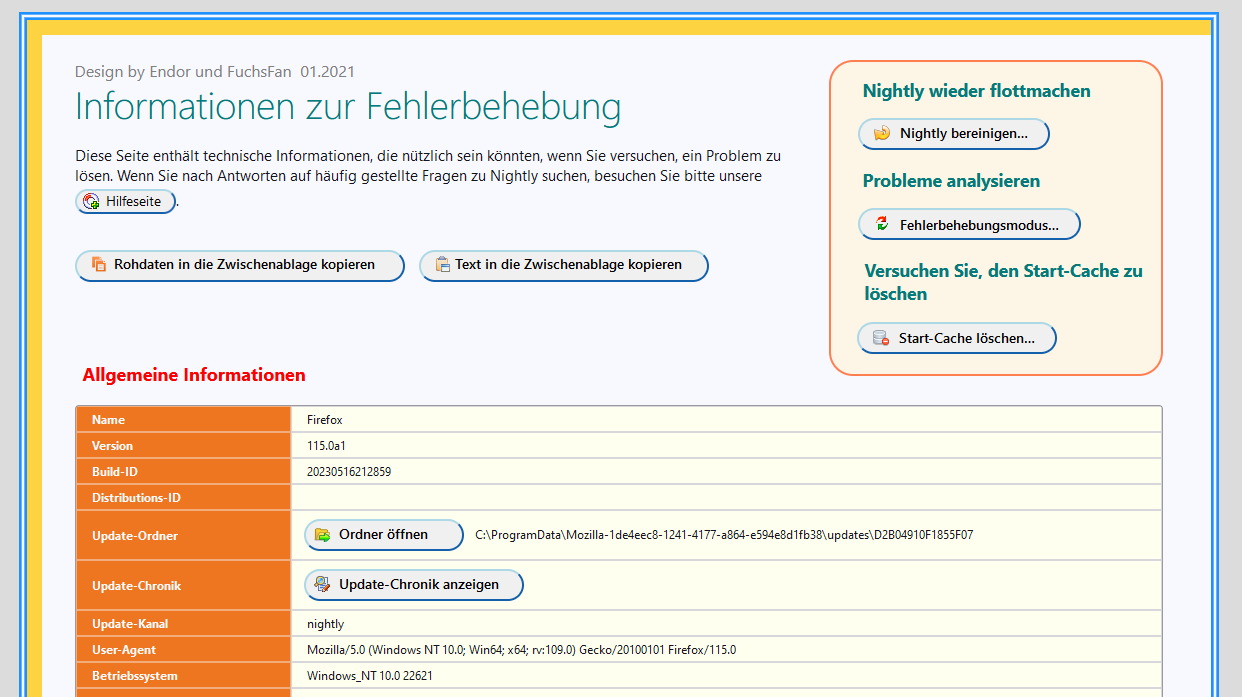
Task: Click the broom icon on Nightly bereinigen
Action: tap(882, 133)
